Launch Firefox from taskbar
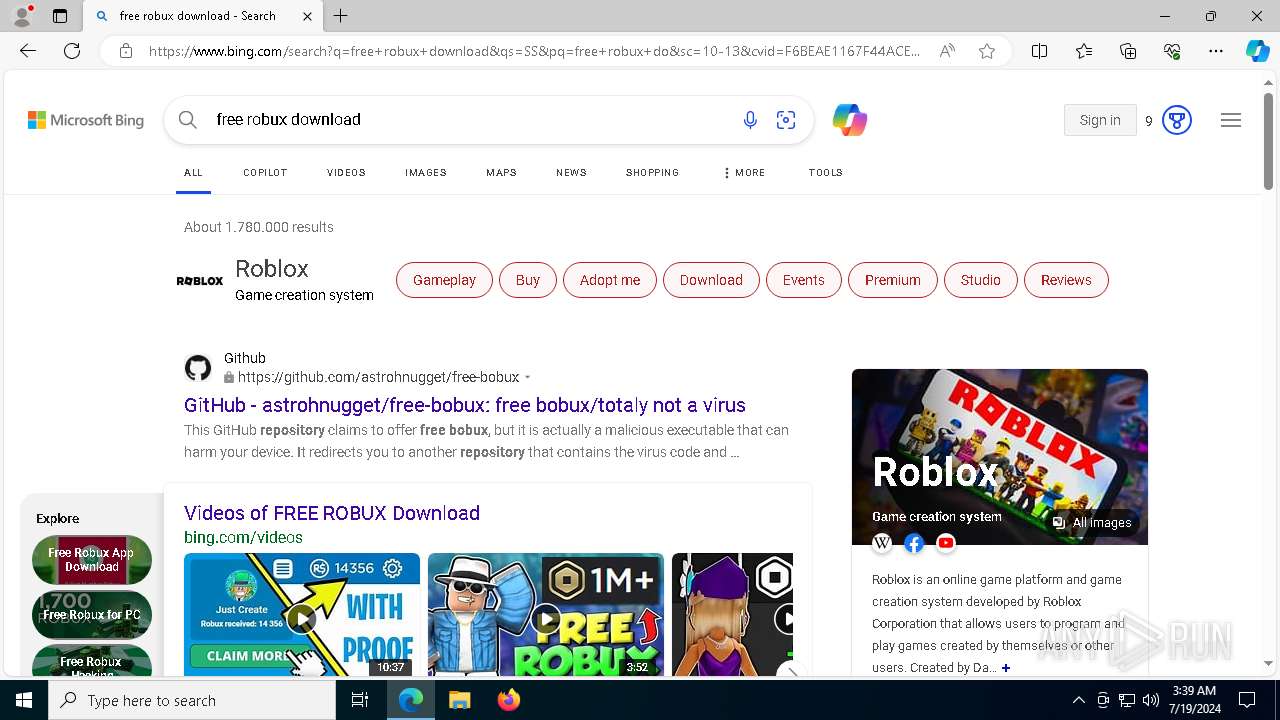Image resolution: width=1280 pixels, height=720 pixels. click(508, 700)
